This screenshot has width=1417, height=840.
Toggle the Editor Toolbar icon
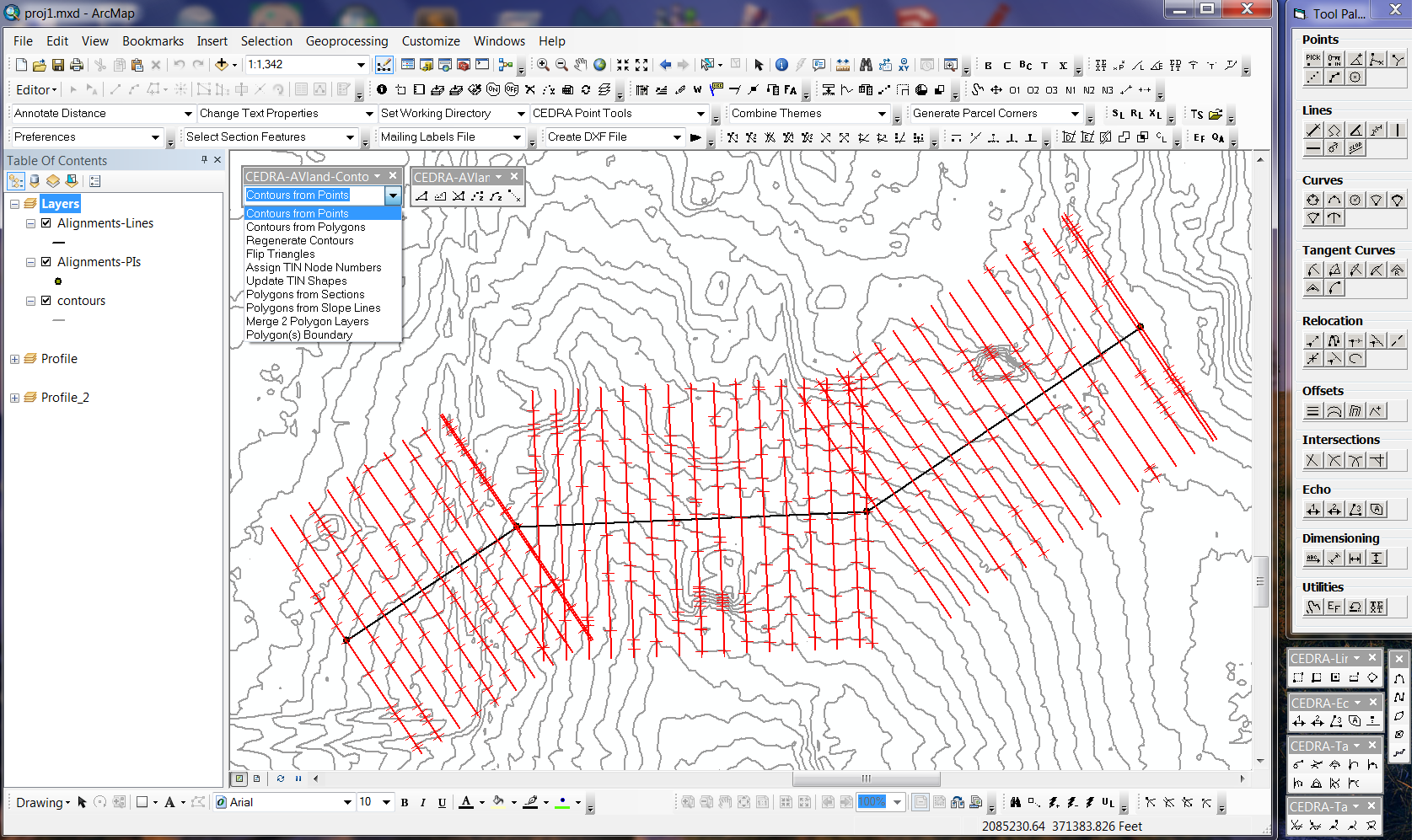point(384,65)
